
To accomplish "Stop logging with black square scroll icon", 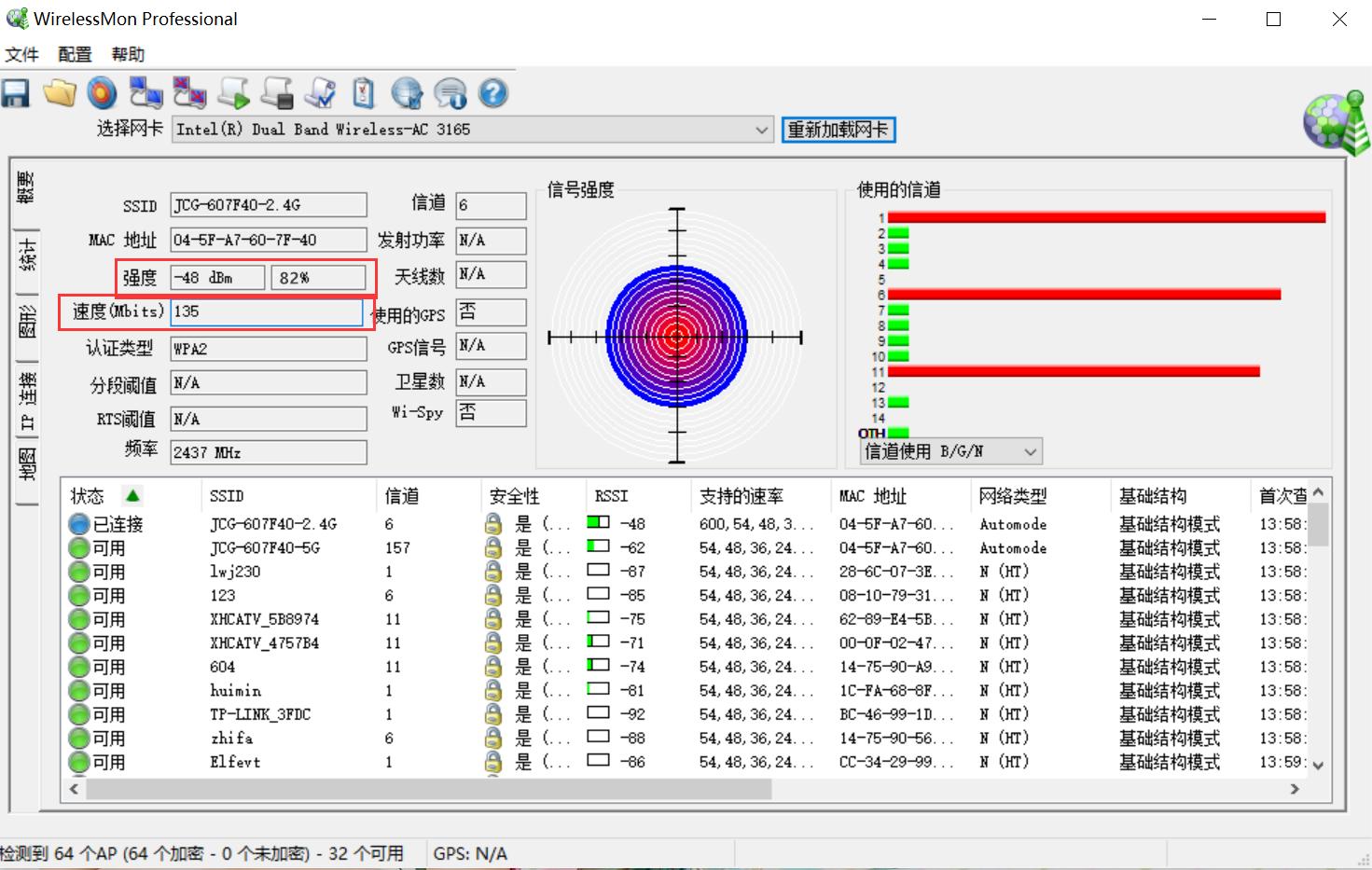I will pos(277,93).
